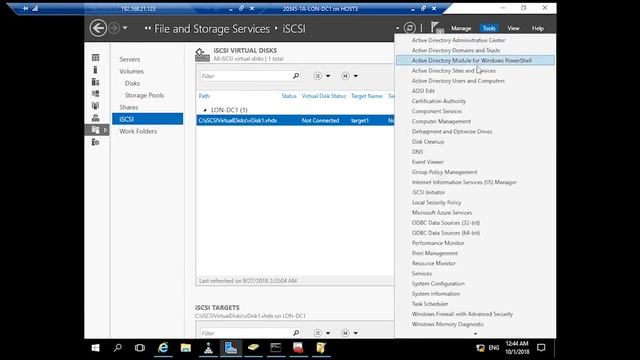Open ADSI Edit from Tools menu
The image size is (640, 360).
click(423, 91)
